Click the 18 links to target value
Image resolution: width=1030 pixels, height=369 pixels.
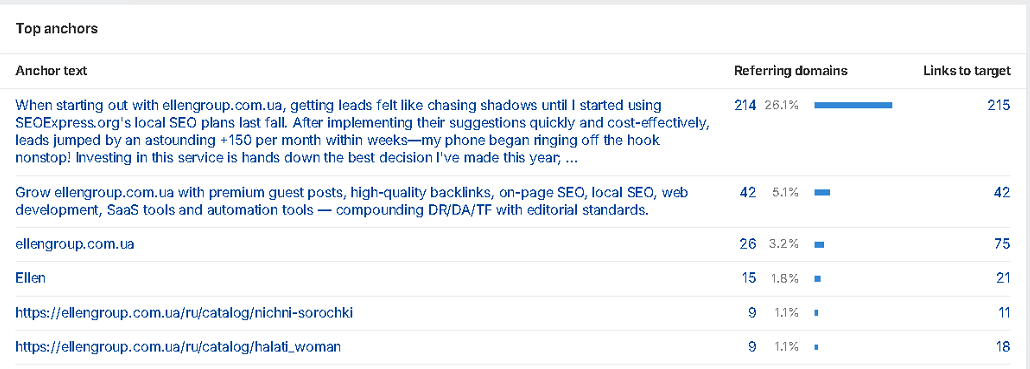coord(1003,347)
